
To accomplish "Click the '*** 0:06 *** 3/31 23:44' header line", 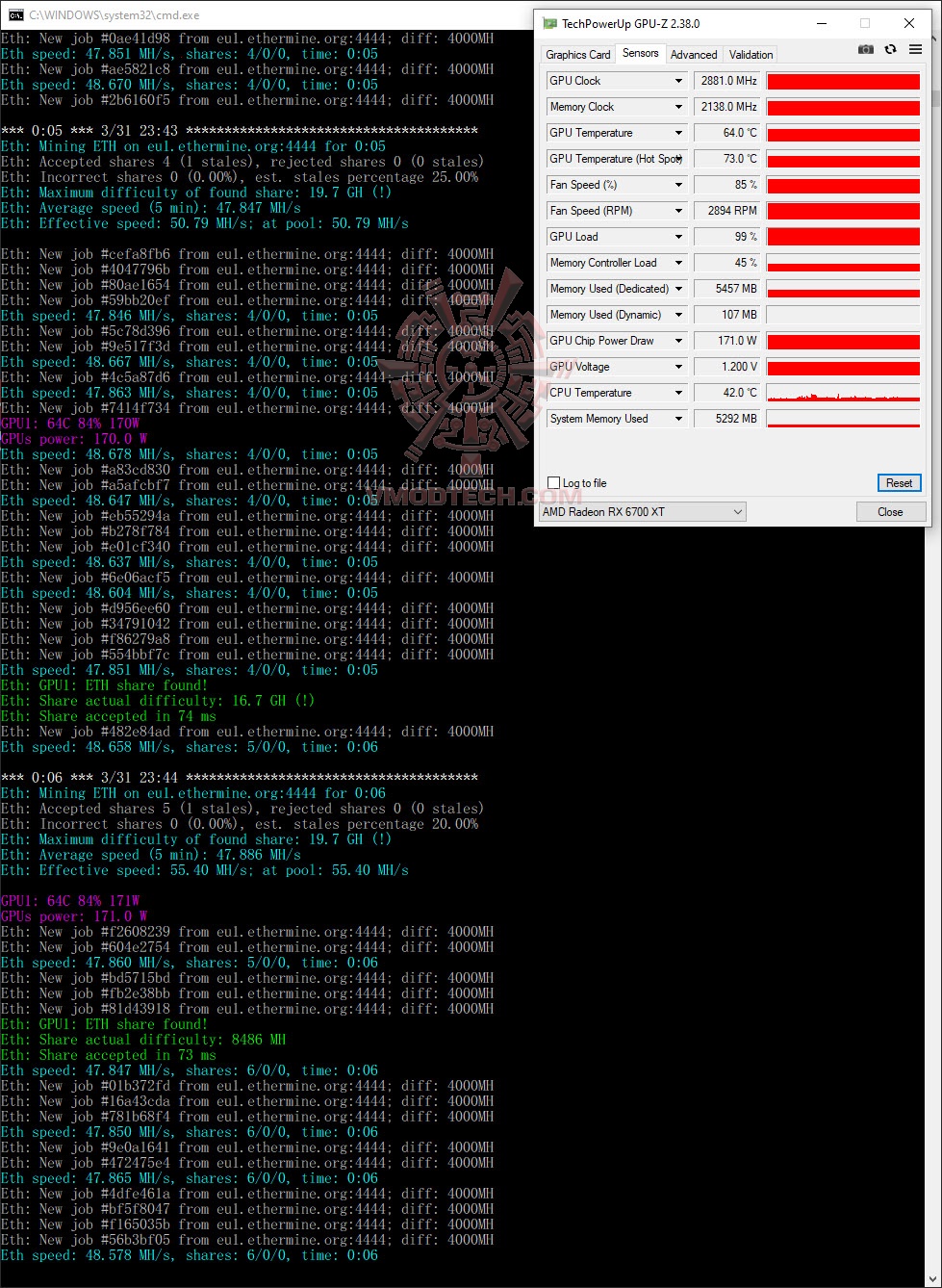I will click(240, 778).
